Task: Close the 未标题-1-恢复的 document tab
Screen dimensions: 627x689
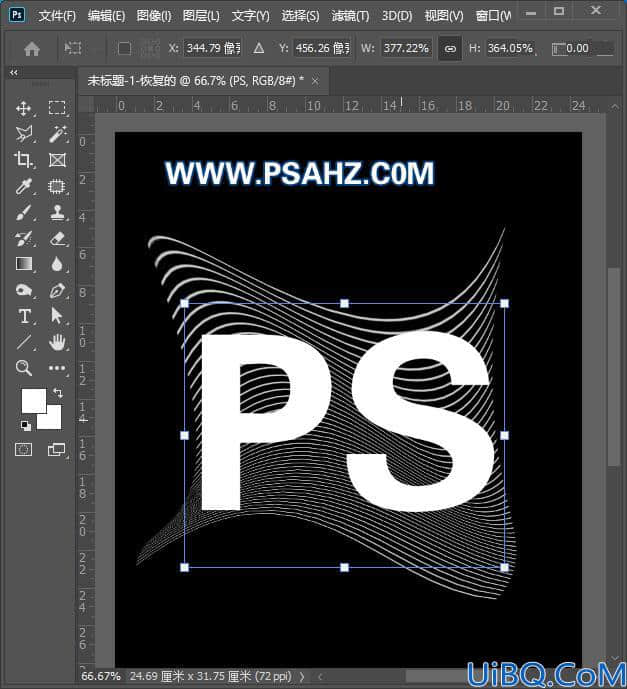Action: point(315,81)
